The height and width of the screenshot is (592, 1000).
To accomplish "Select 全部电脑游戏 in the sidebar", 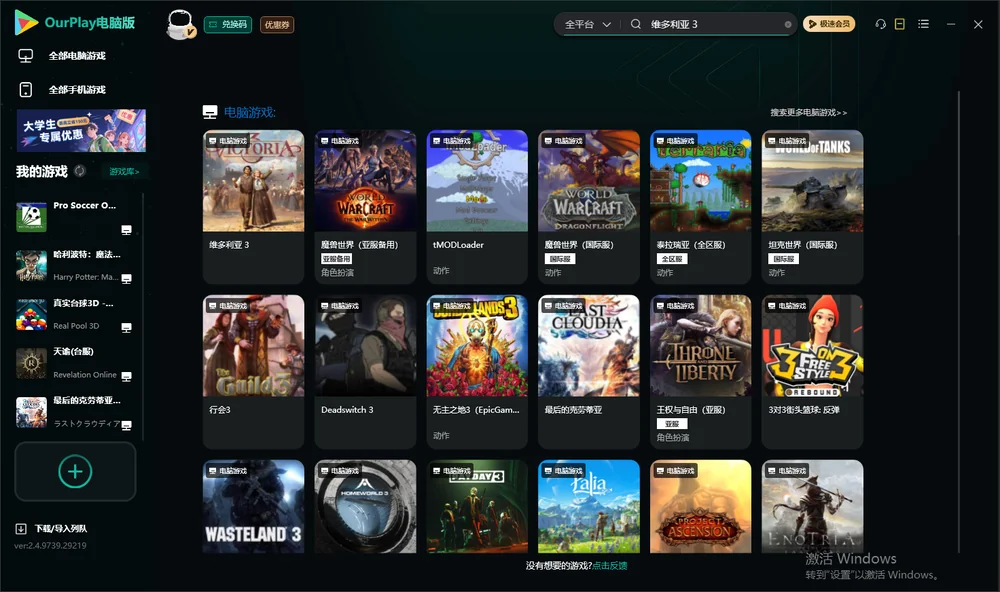I will [x=77, y=56].
